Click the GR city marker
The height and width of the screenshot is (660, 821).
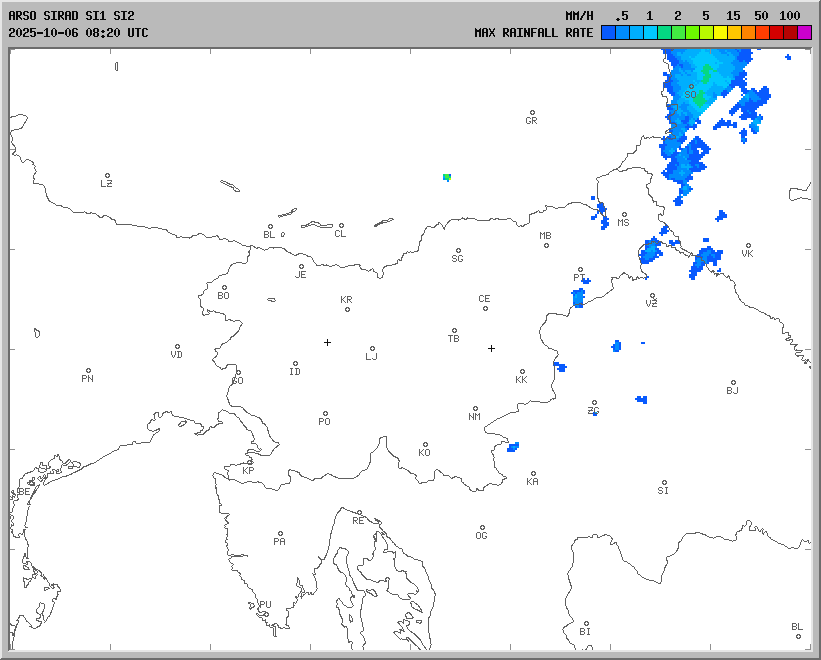coord(532,113)
